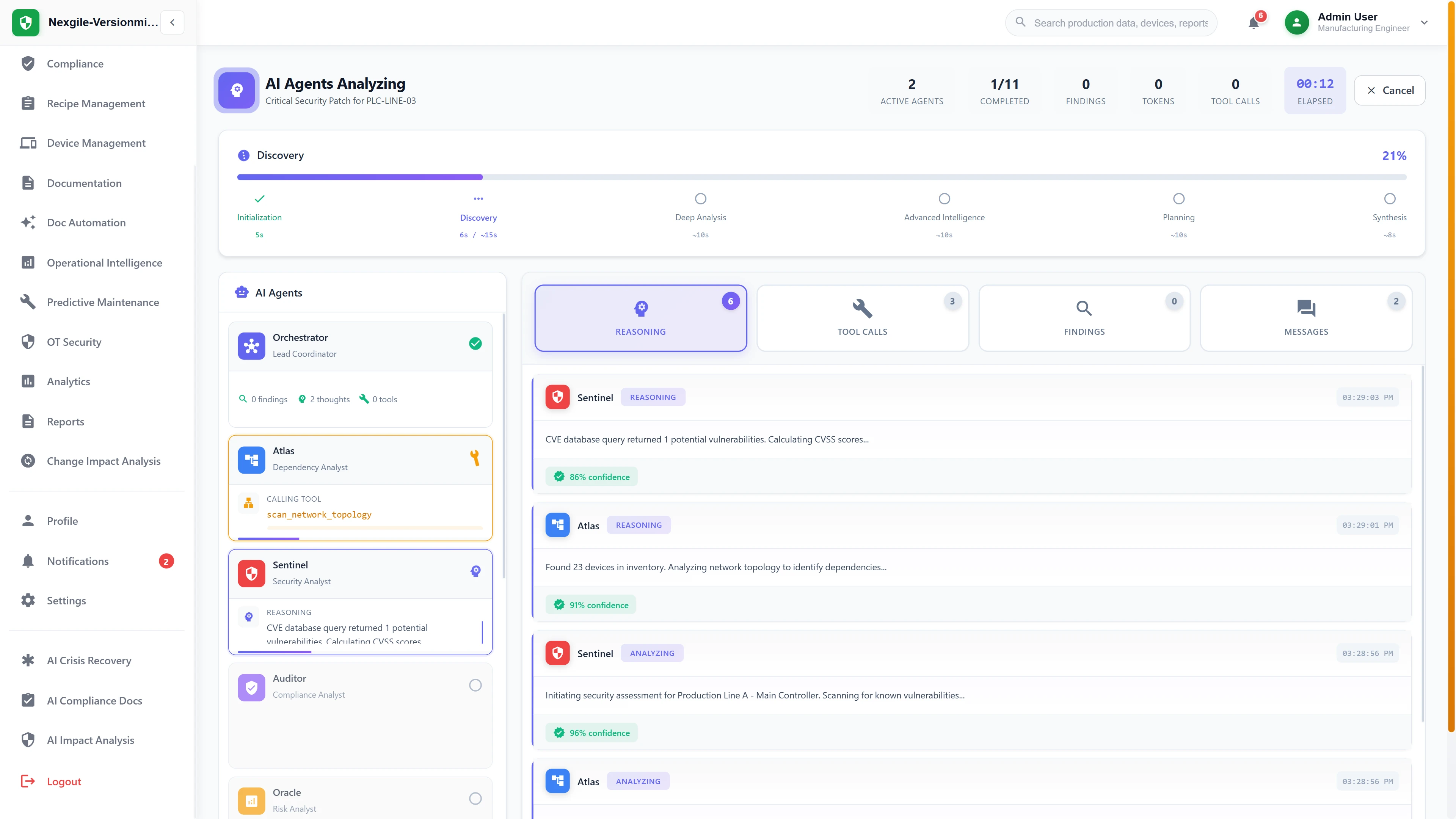
Task: Open the Messages tab showing 2 items
Action: [x=1306, y=318]
